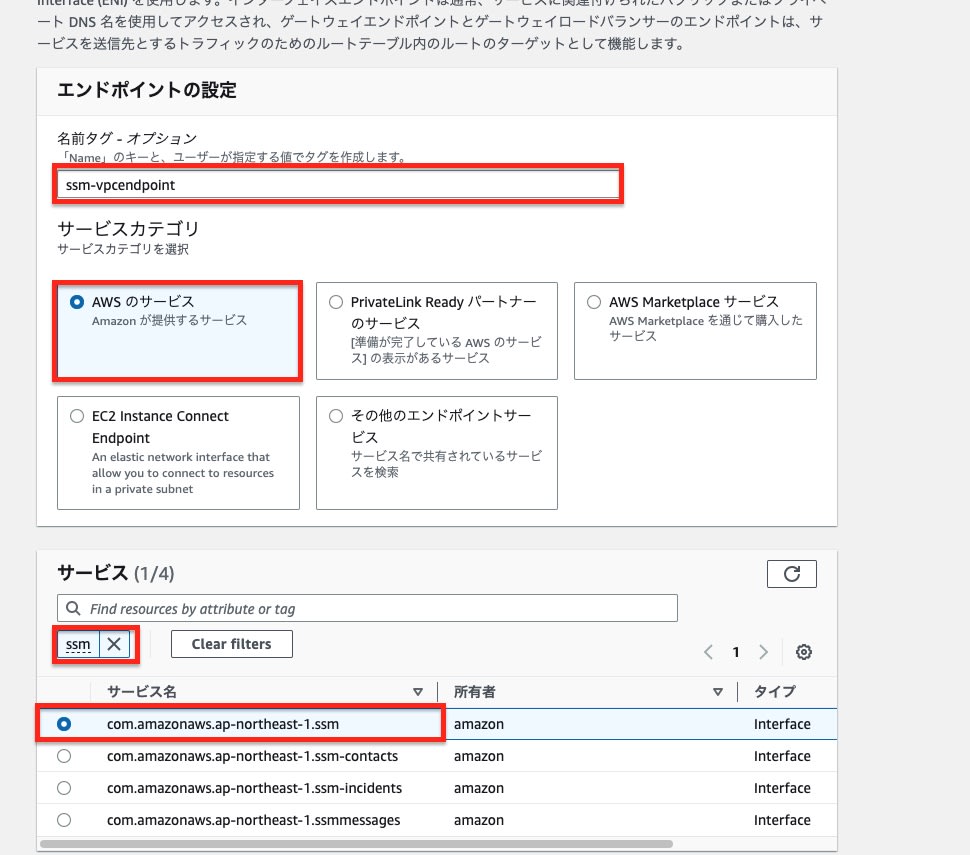Sort by サービス名 column arrow

point(418,692)
